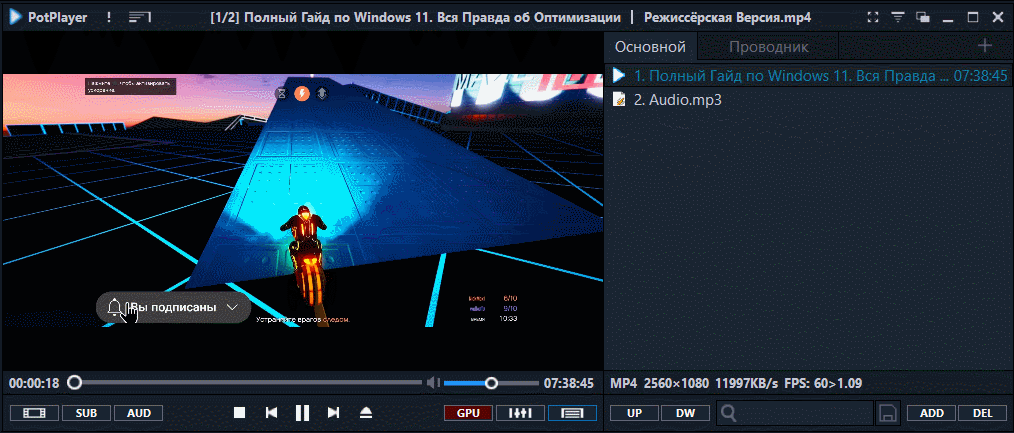Open the equalizer control panel icon
1014x433 pixels.
520,412
